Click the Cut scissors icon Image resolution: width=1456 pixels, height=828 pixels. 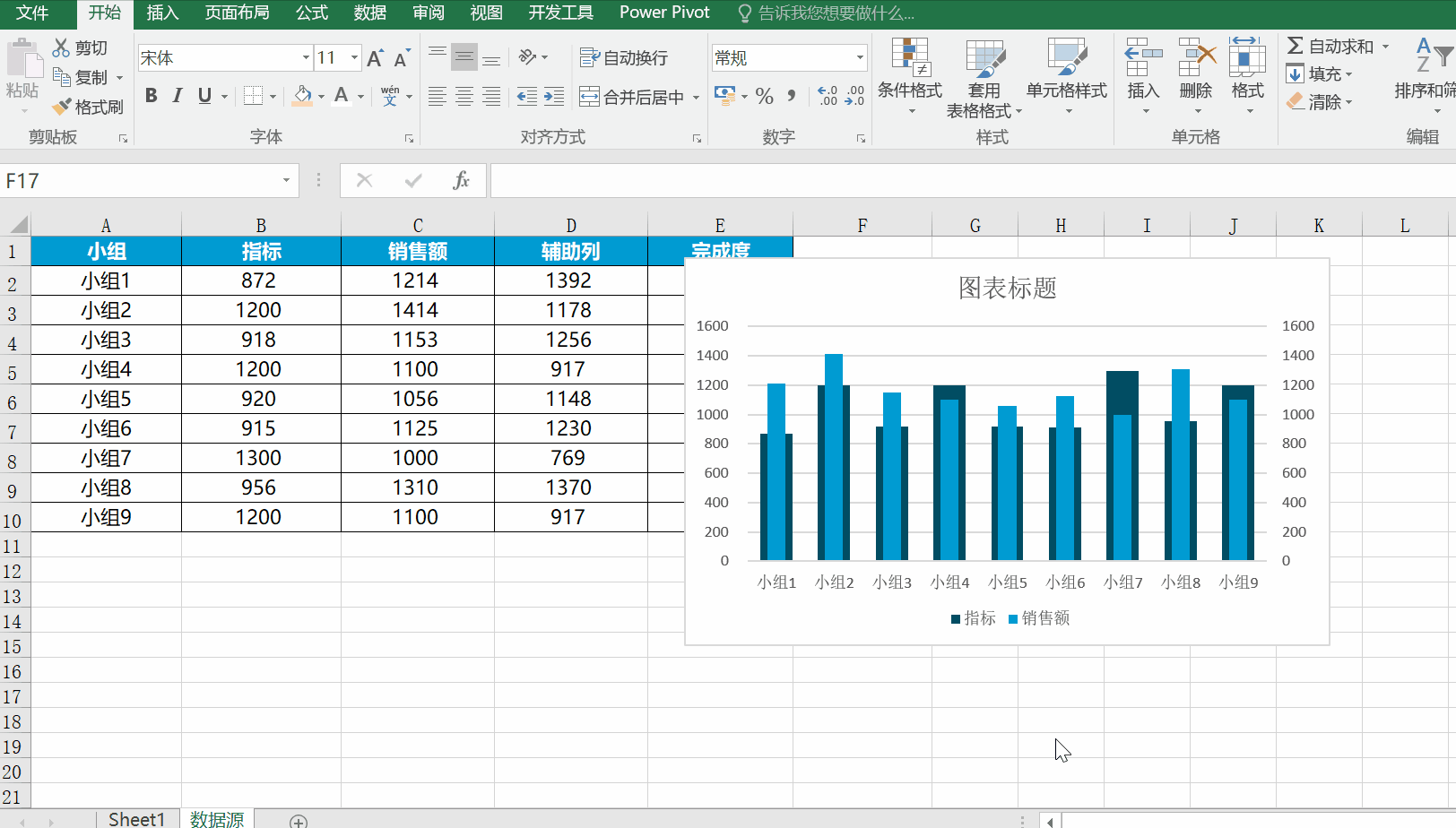click(61, 47)
